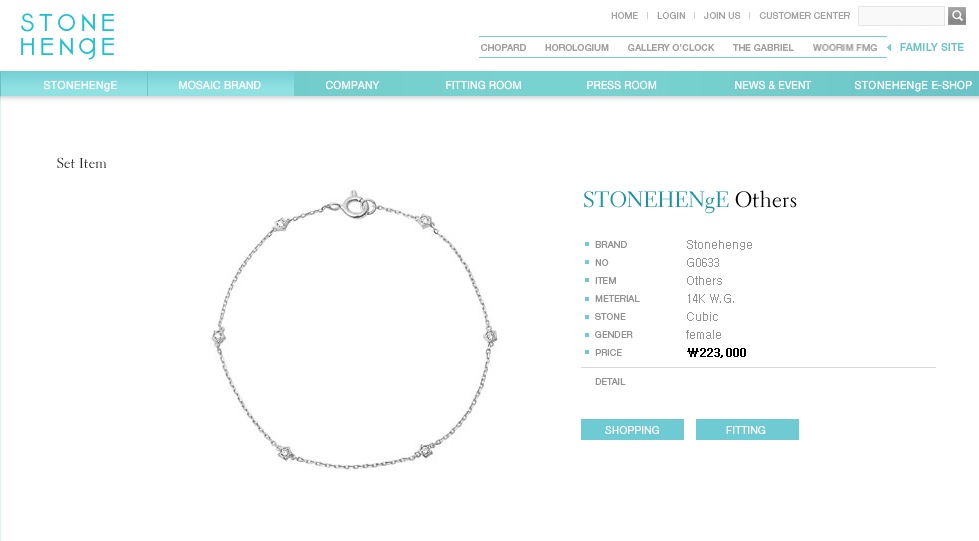
Task: Open the CUSTOMER CENTER link
Action: tap(804, 16)
